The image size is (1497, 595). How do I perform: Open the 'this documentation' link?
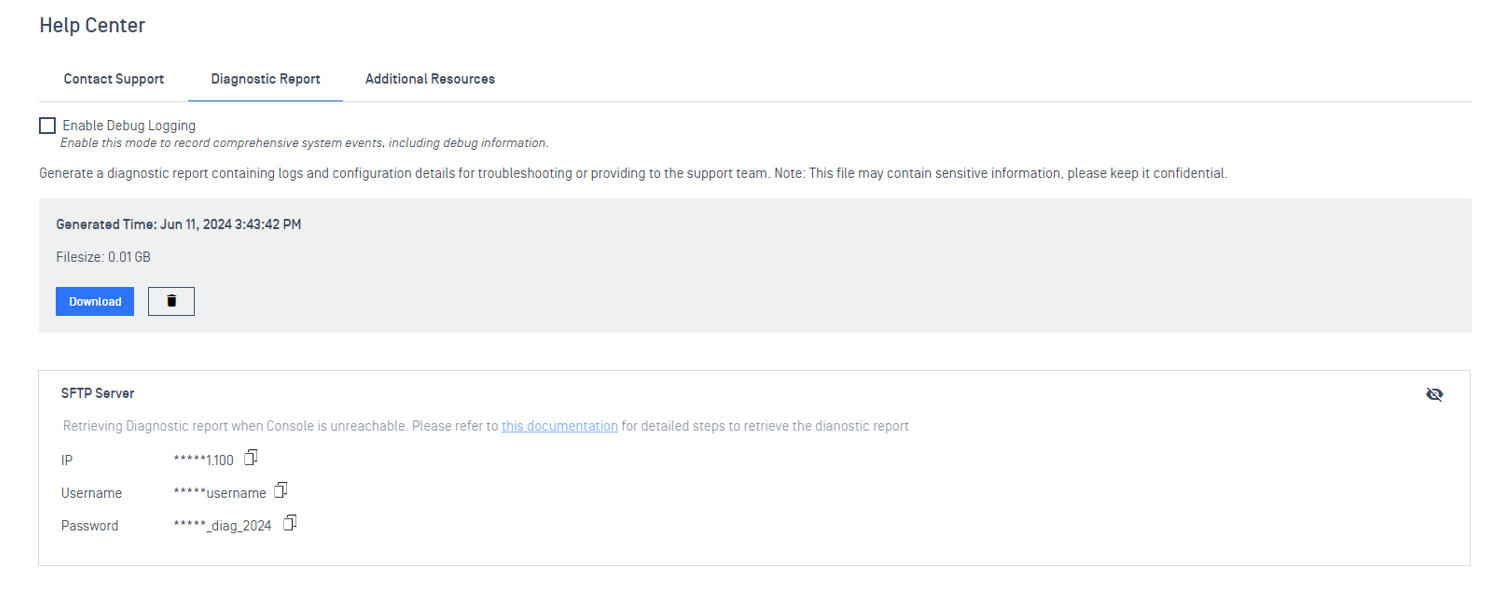560,426
